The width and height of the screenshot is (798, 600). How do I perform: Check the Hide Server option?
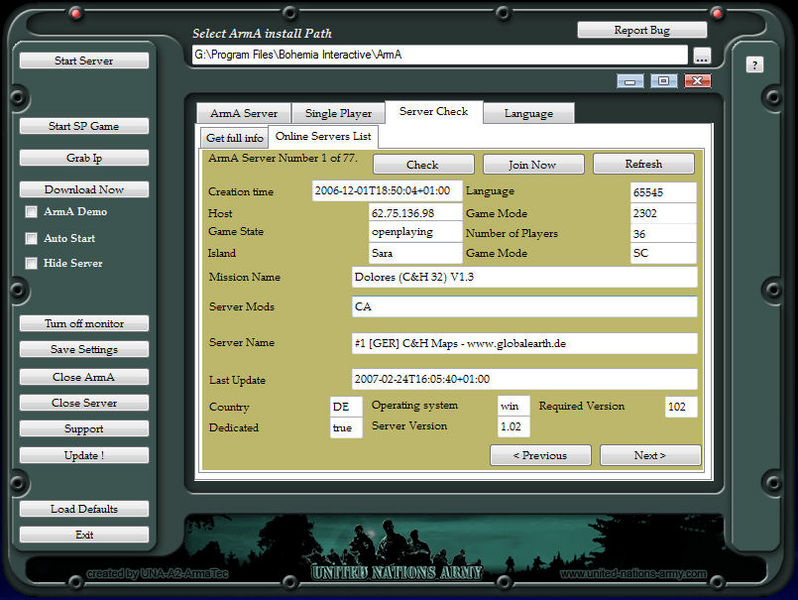click(32, 264)
